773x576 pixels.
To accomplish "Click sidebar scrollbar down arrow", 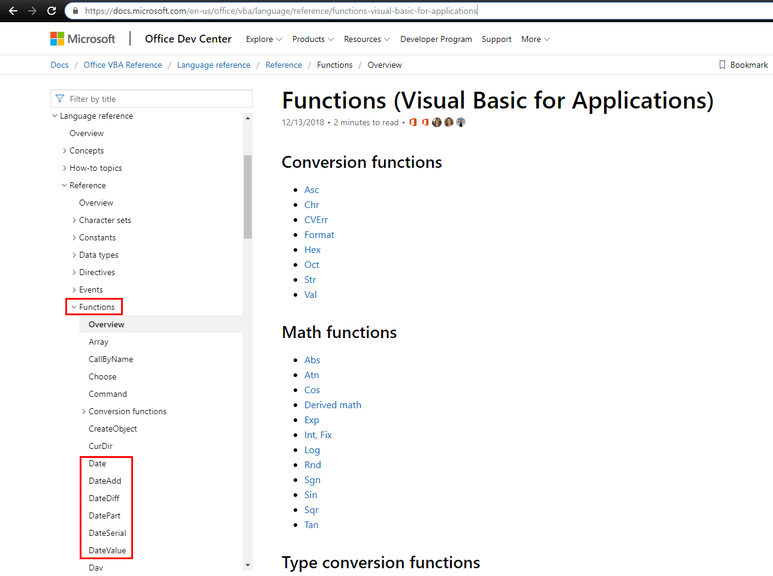I will (247, 565).
